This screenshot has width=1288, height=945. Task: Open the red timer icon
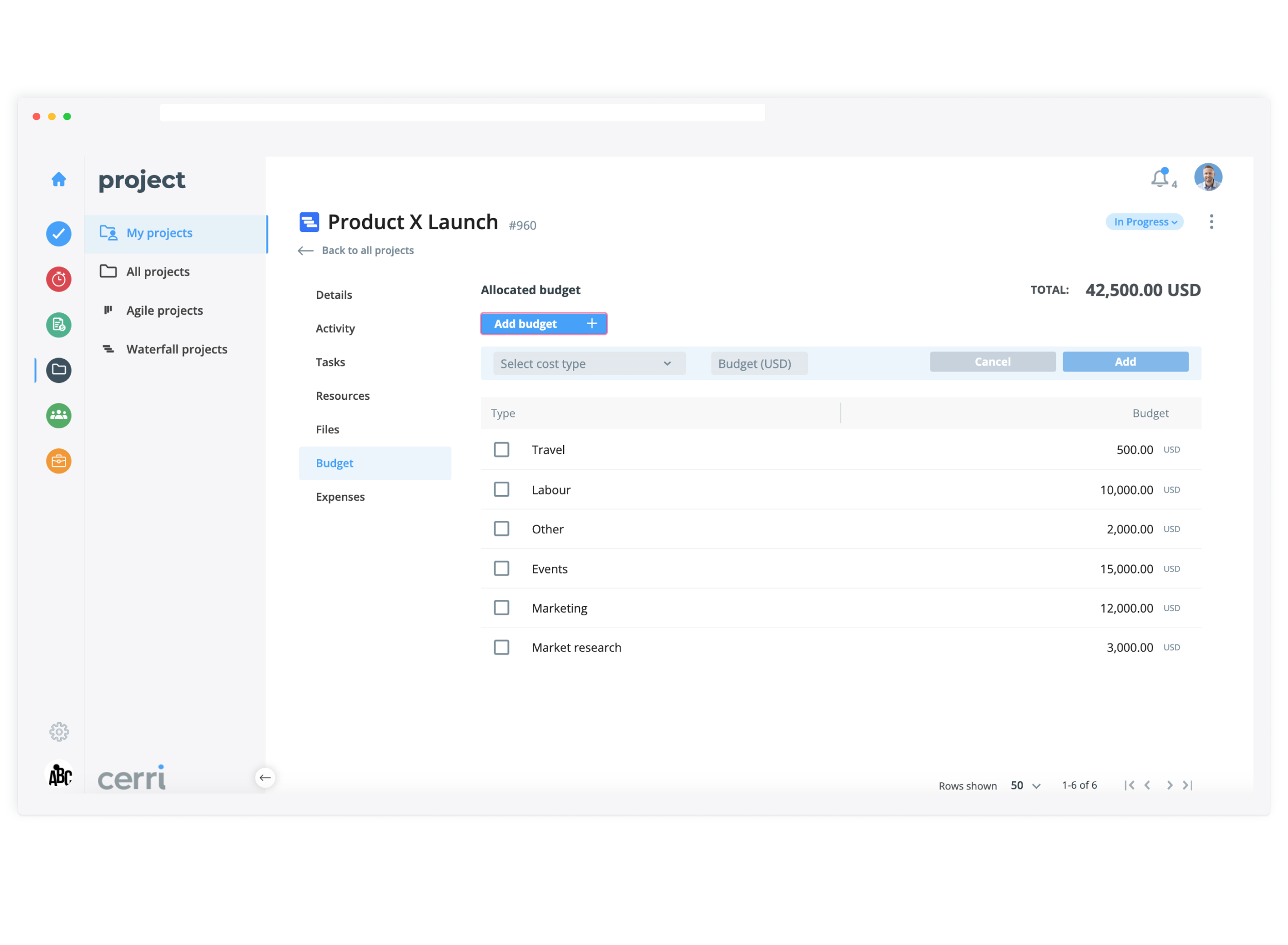58,279
